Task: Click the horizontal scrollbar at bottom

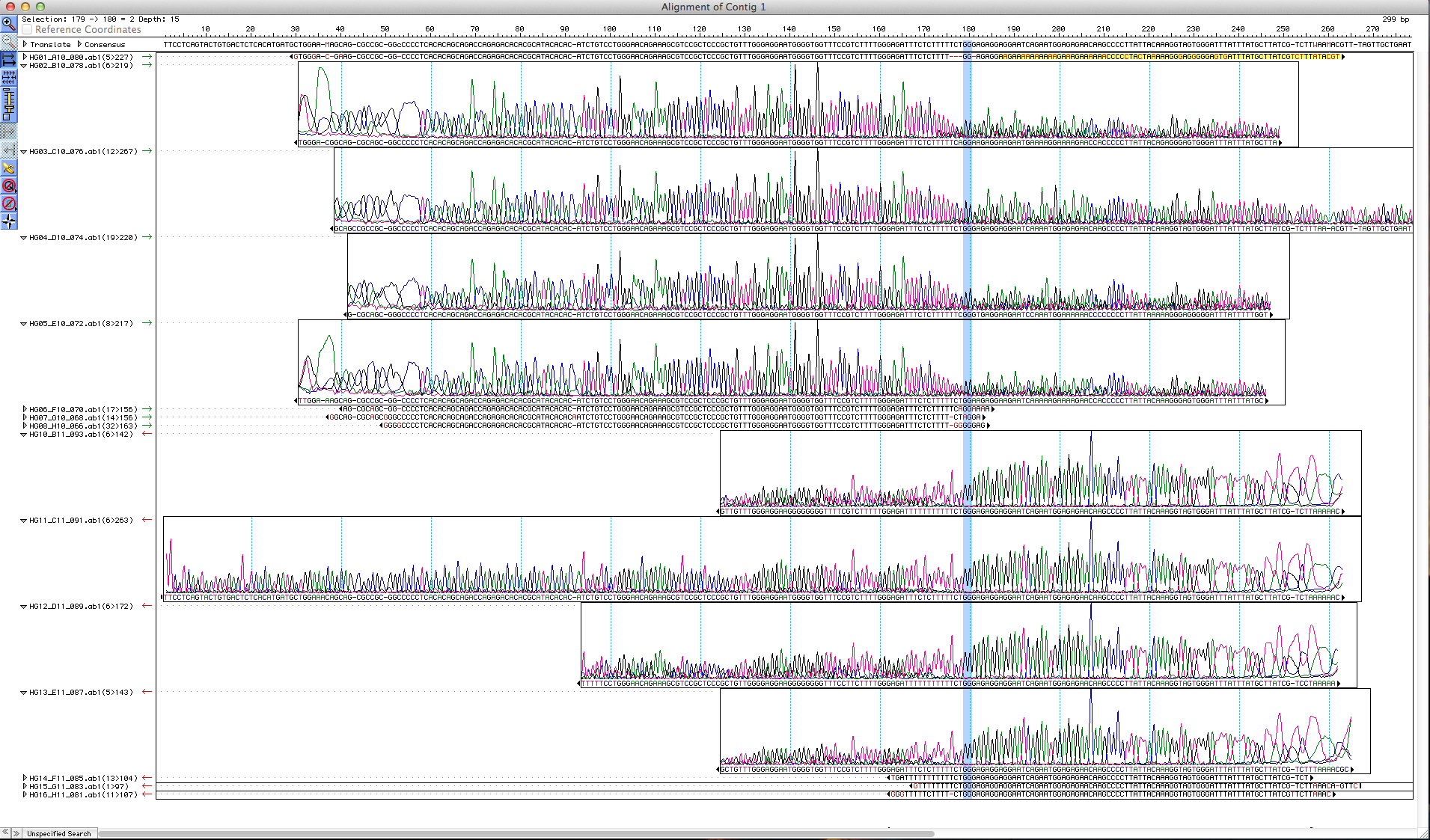Action: point(516,833)
